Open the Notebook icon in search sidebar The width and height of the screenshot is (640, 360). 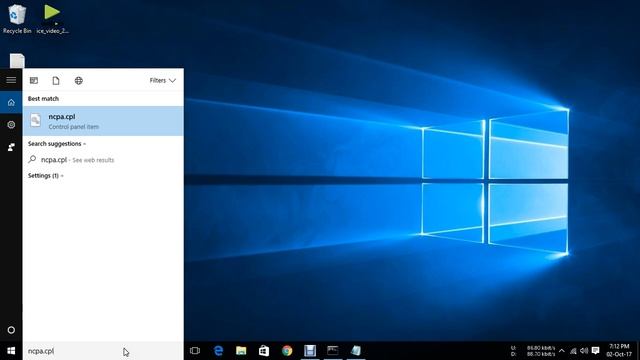(11, 124)
